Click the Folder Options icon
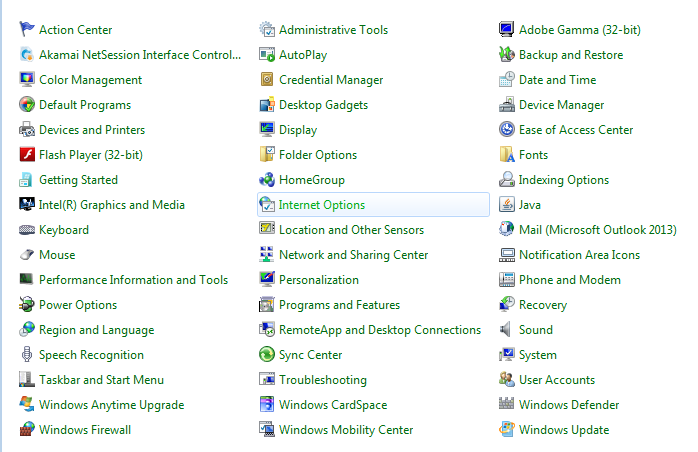The image size is (698, 452). tap(267, 155)
